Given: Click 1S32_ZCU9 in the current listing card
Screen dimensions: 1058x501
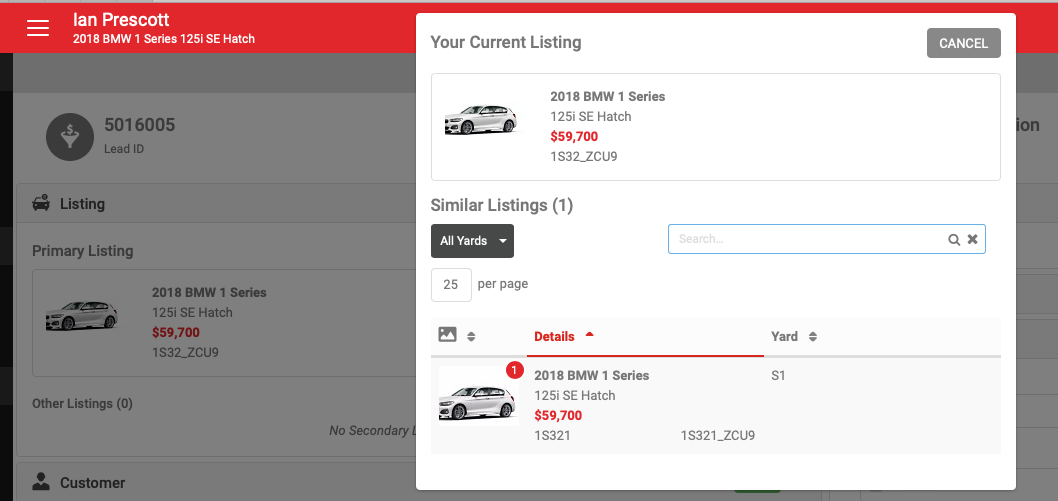Looking at the screenshot, I should pos(584,156).
